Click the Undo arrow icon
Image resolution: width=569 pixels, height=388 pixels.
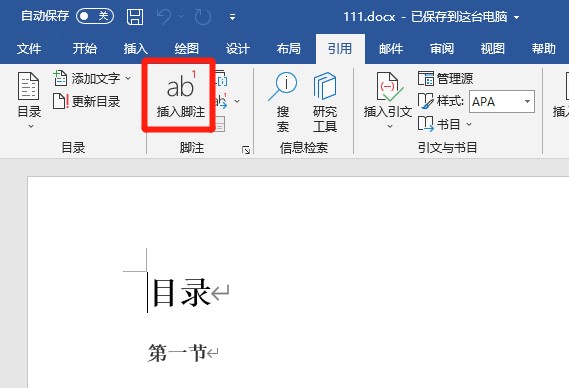pyautogui.click(x=164, y=17)
